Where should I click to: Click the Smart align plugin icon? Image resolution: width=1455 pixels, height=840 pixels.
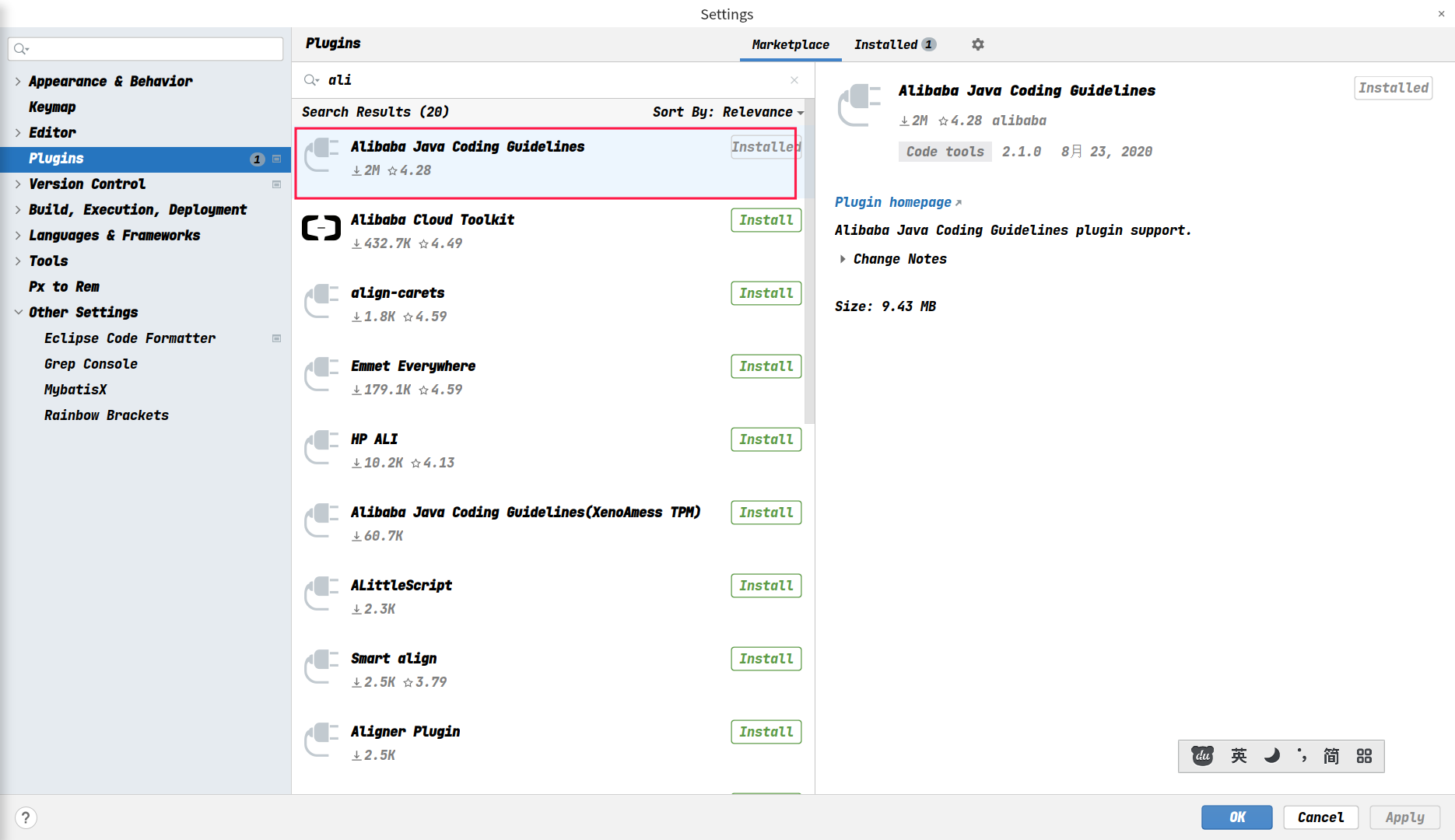321,667
